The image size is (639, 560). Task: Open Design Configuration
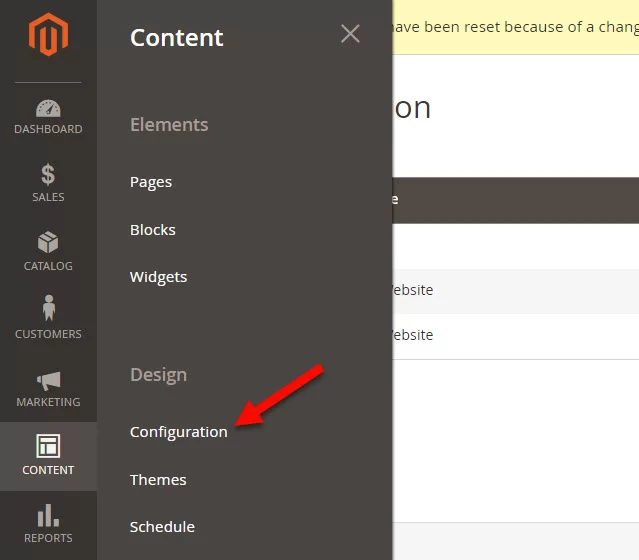[x=178, y=432]
